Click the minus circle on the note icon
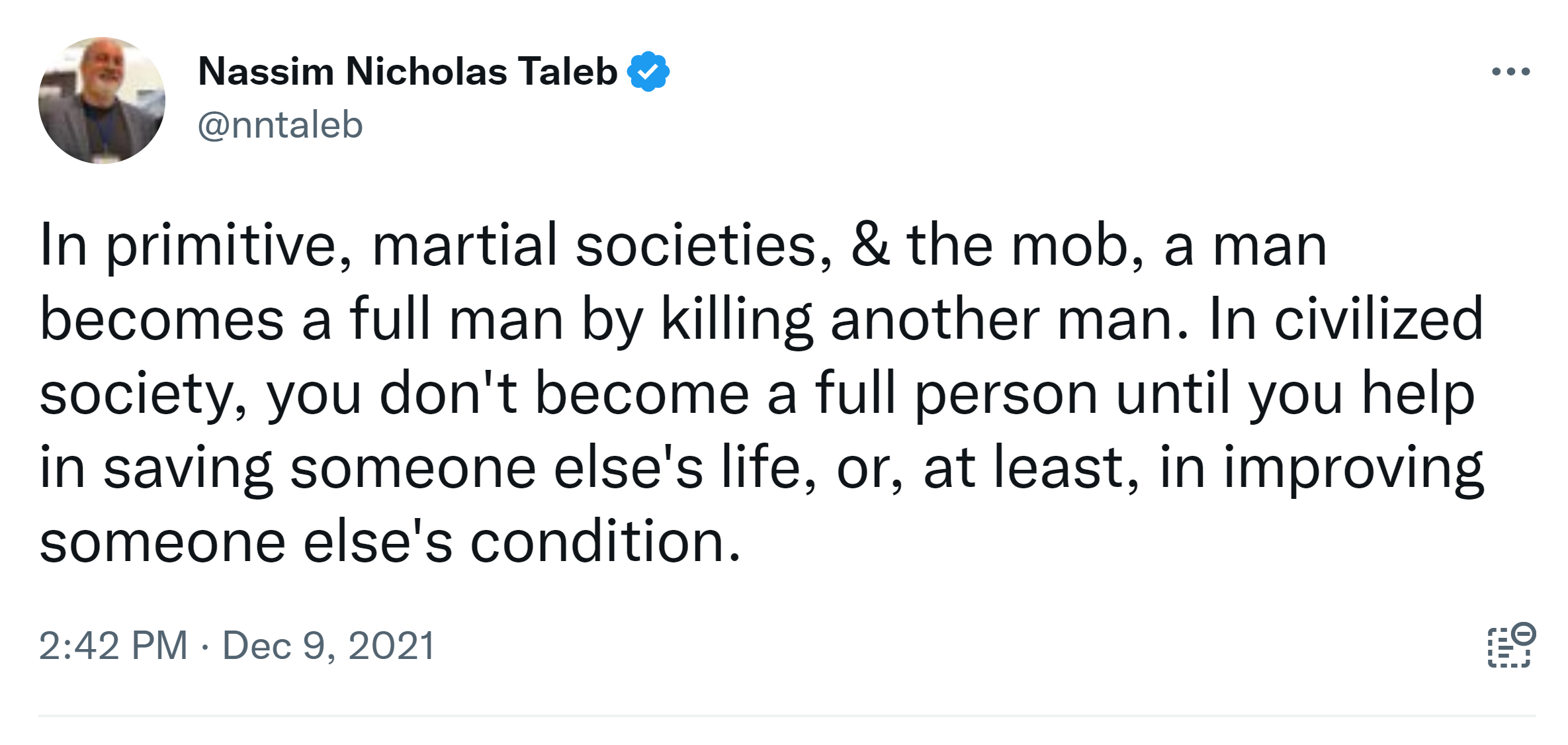 (x=1524, y=634)
